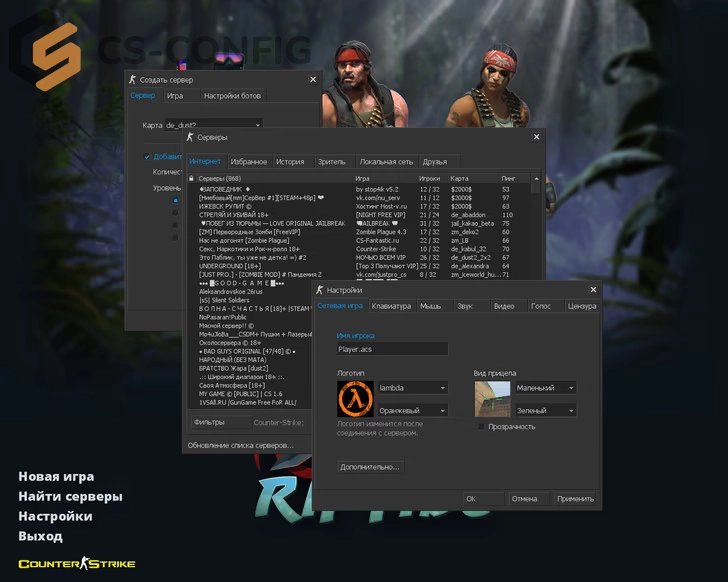Screen dimensions: 728x582
Task: Open the Оранжевый color dropdown
Action: [x=413, y=410]
